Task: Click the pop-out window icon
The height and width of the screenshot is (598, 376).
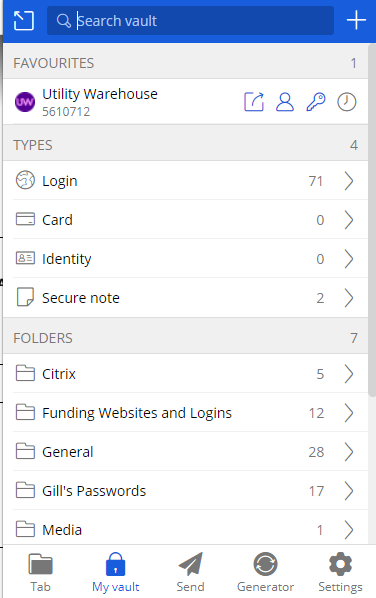Action: tap(24, 20)
